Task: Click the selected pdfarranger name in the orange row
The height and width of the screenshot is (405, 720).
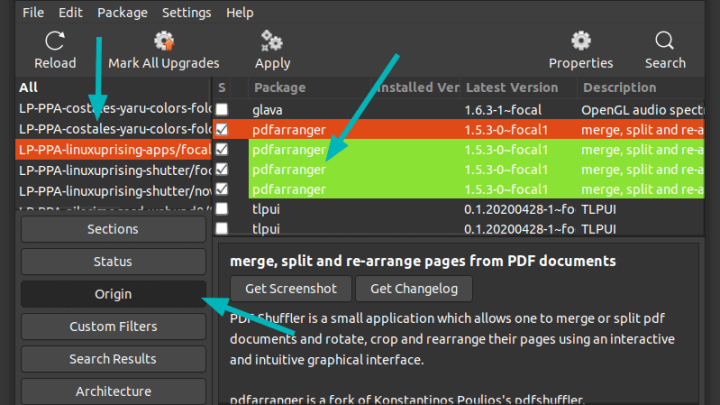Action: point(289,130)
